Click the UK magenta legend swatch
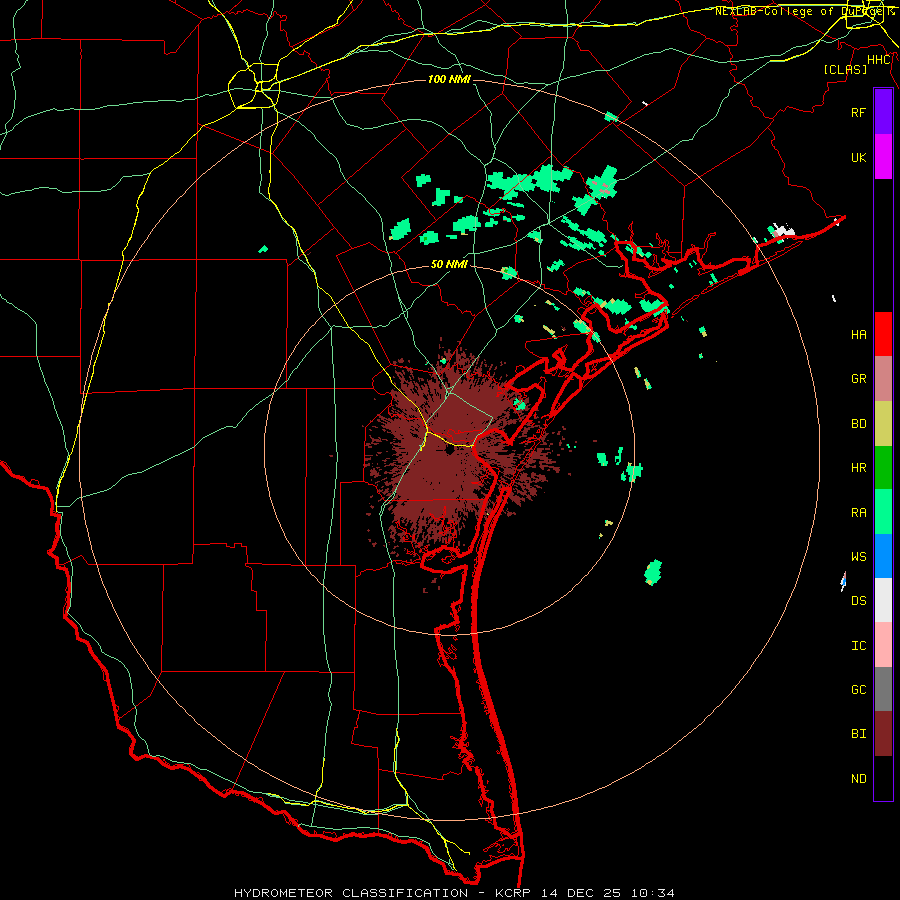This screenshot has height=900, width=900. click(x=883, y=157)
